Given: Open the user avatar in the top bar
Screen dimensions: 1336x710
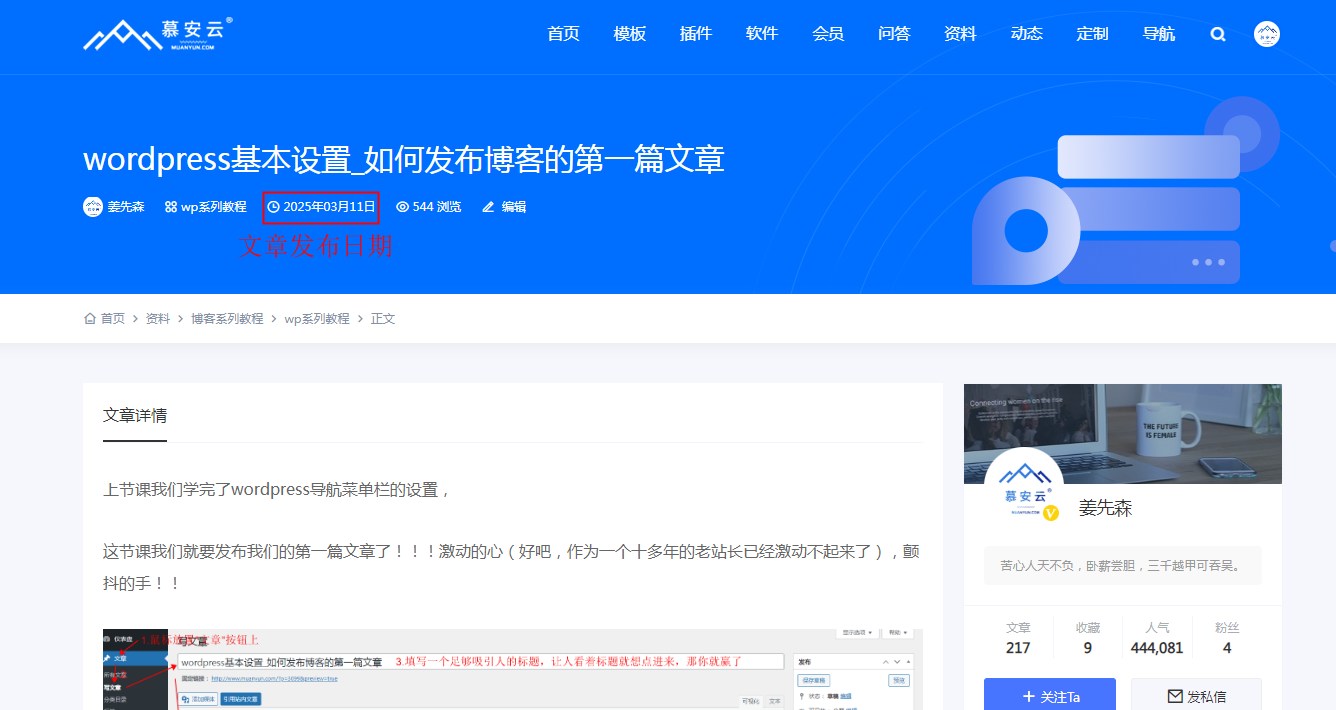Looking at the screenshot, I should click(x=1267, y=34).
